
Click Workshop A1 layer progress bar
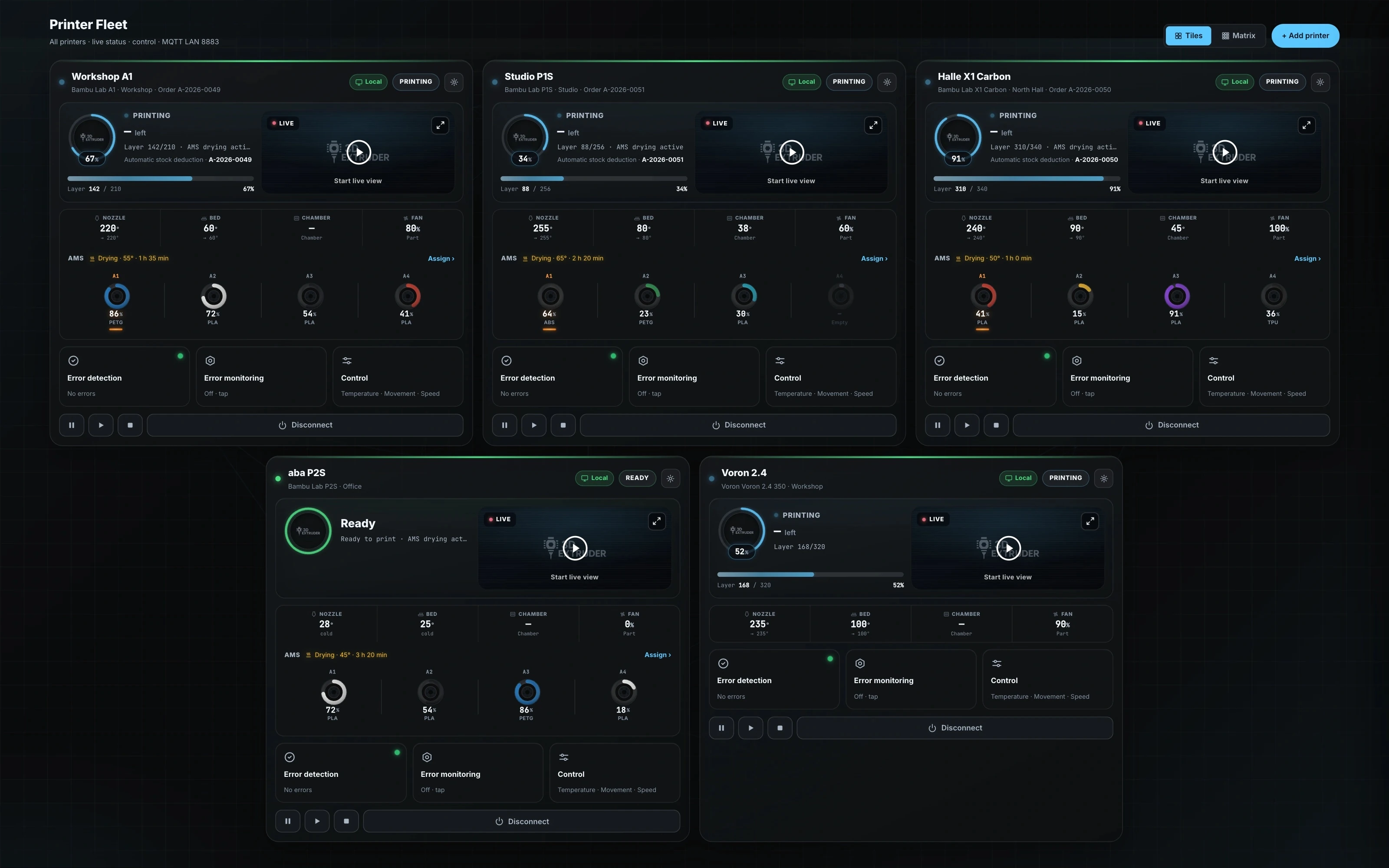tap(161, 178)
